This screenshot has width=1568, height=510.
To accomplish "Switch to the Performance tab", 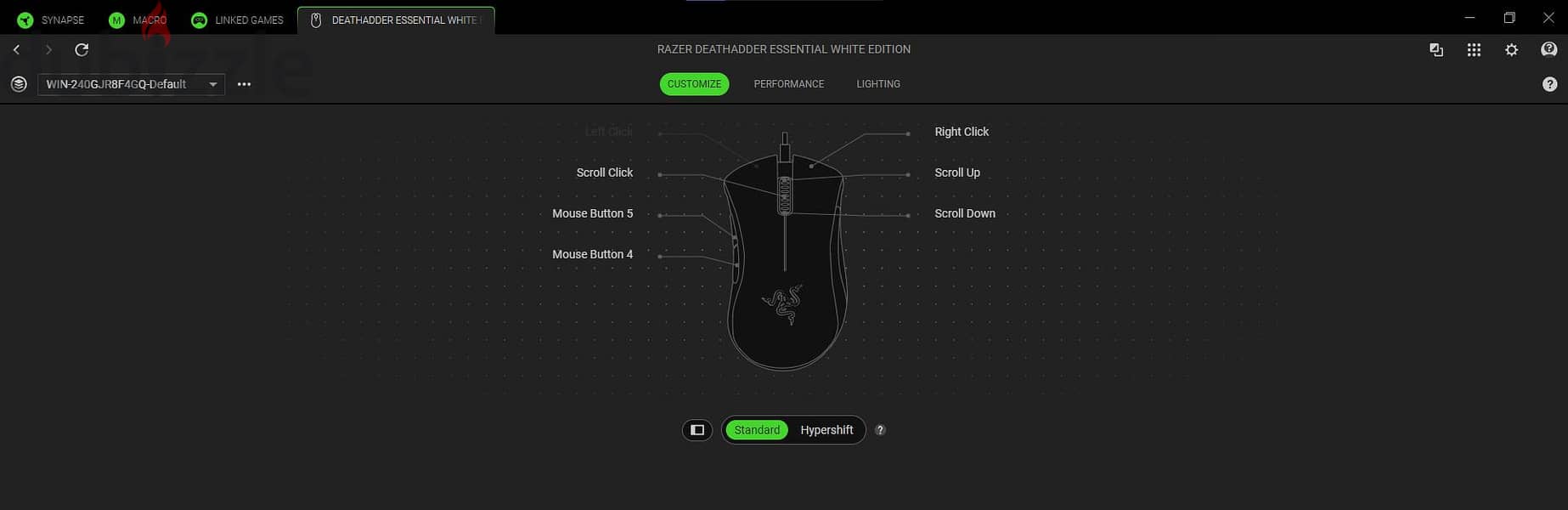I will pos(788,84).
